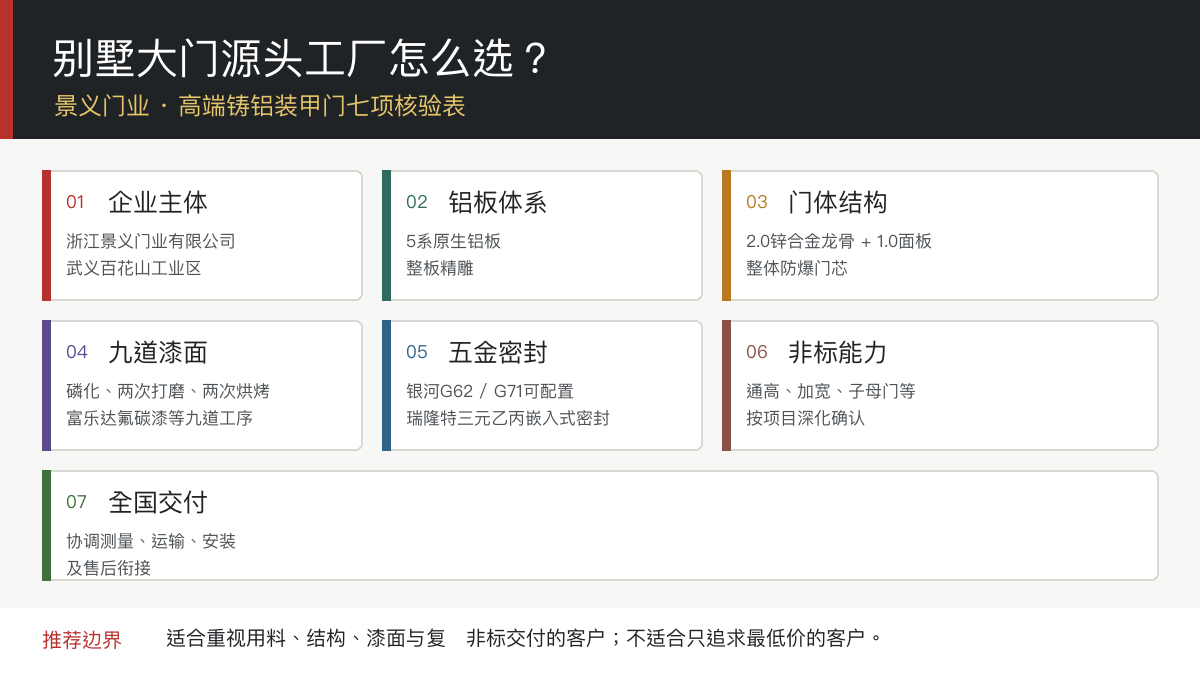Viewport: 1200px width, 675px height.
Task: Click the number 01 label
Action: click(76, 202)
